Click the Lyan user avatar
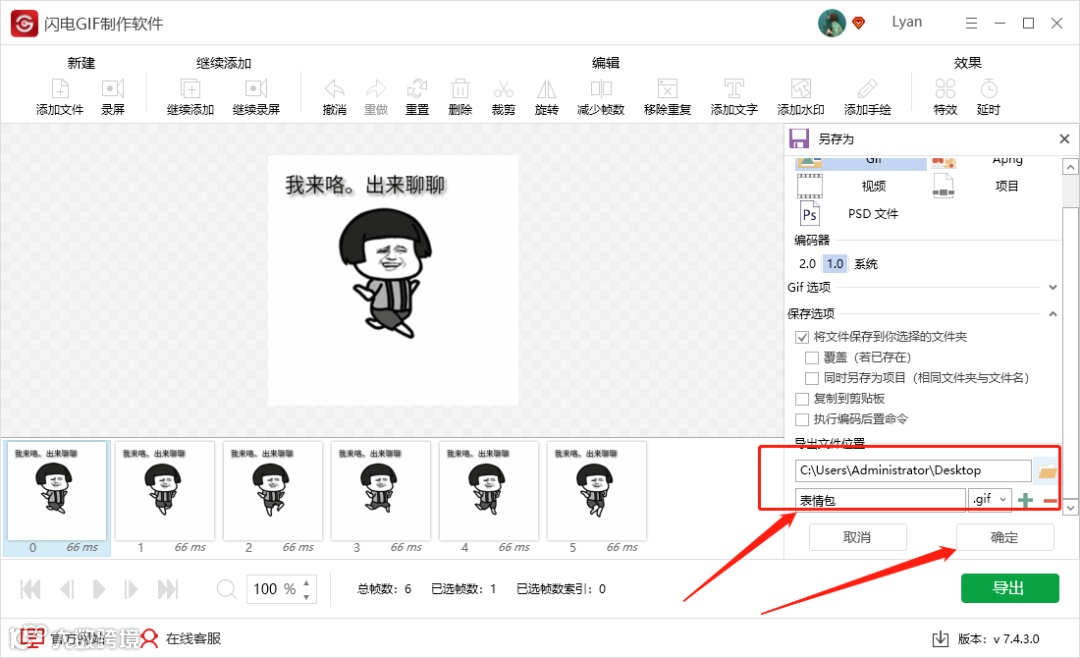Image resolution: width=1080 pixels, height=658 pixels. tap(831, 23)
